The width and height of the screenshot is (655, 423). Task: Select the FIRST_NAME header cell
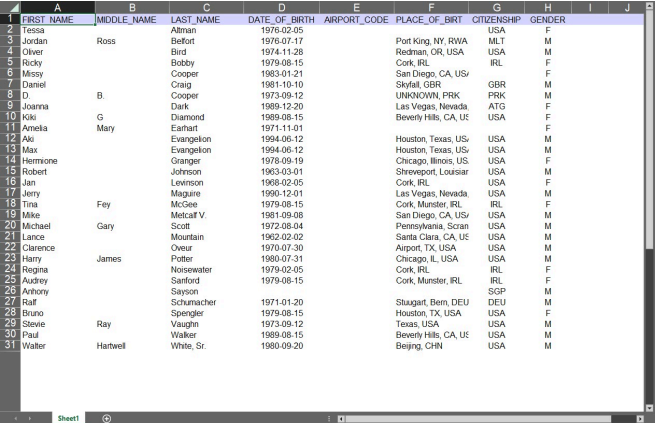tap(58, 20)
